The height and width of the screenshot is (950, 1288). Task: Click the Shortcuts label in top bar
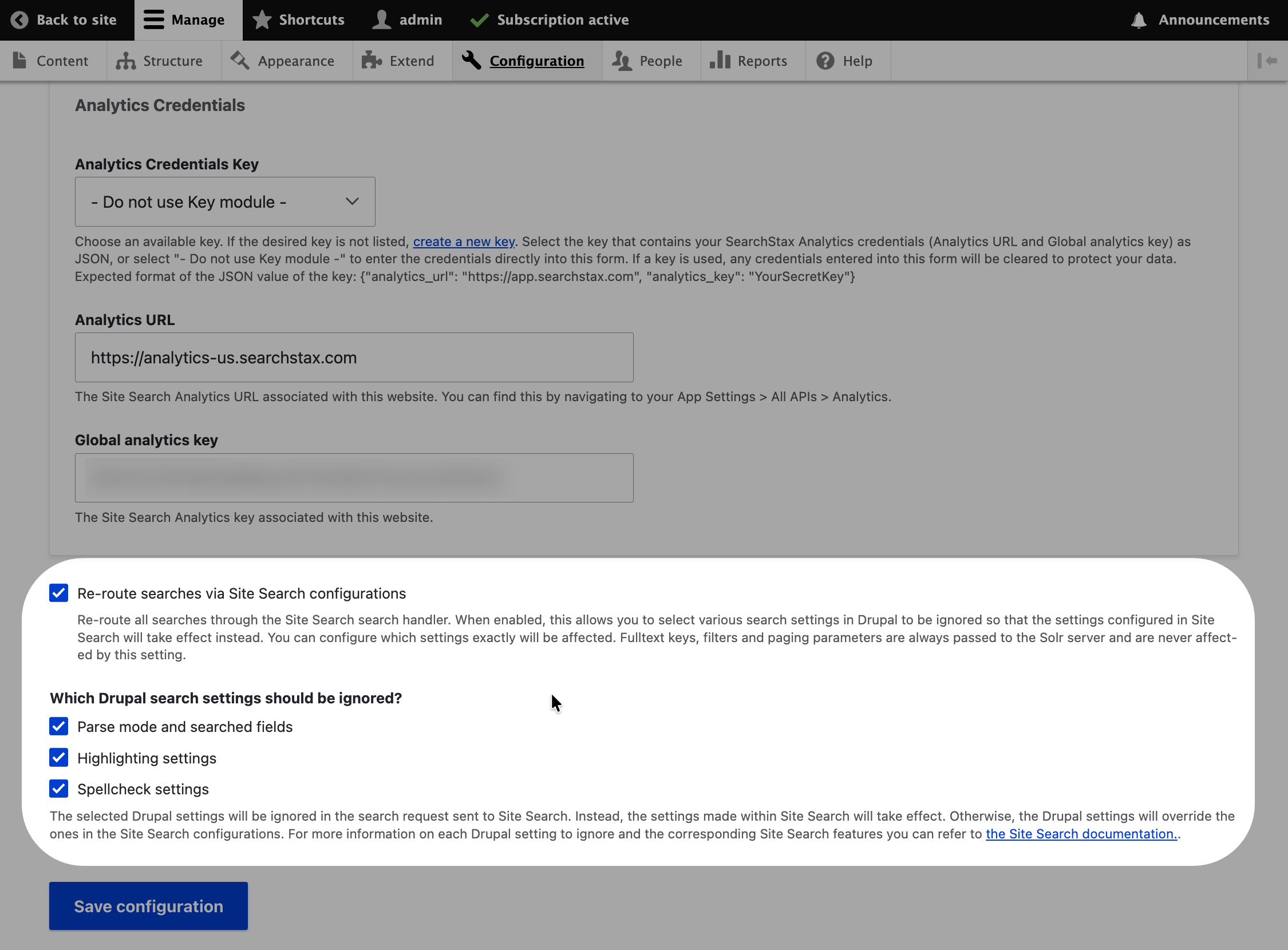[x=312, y=20]
